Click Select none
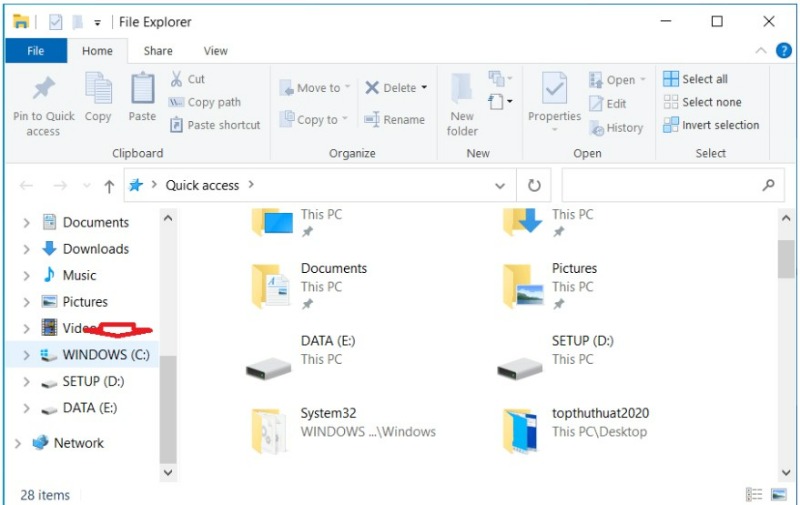 pyautogui.click(x=702, y=102)
